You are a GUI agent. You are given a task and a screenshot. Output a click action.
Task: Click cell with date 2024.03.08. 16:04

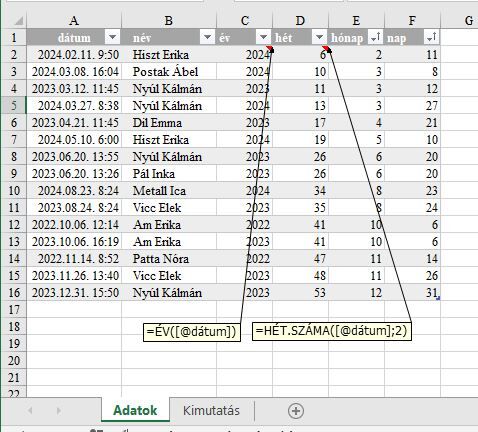(x=74, y=71)
